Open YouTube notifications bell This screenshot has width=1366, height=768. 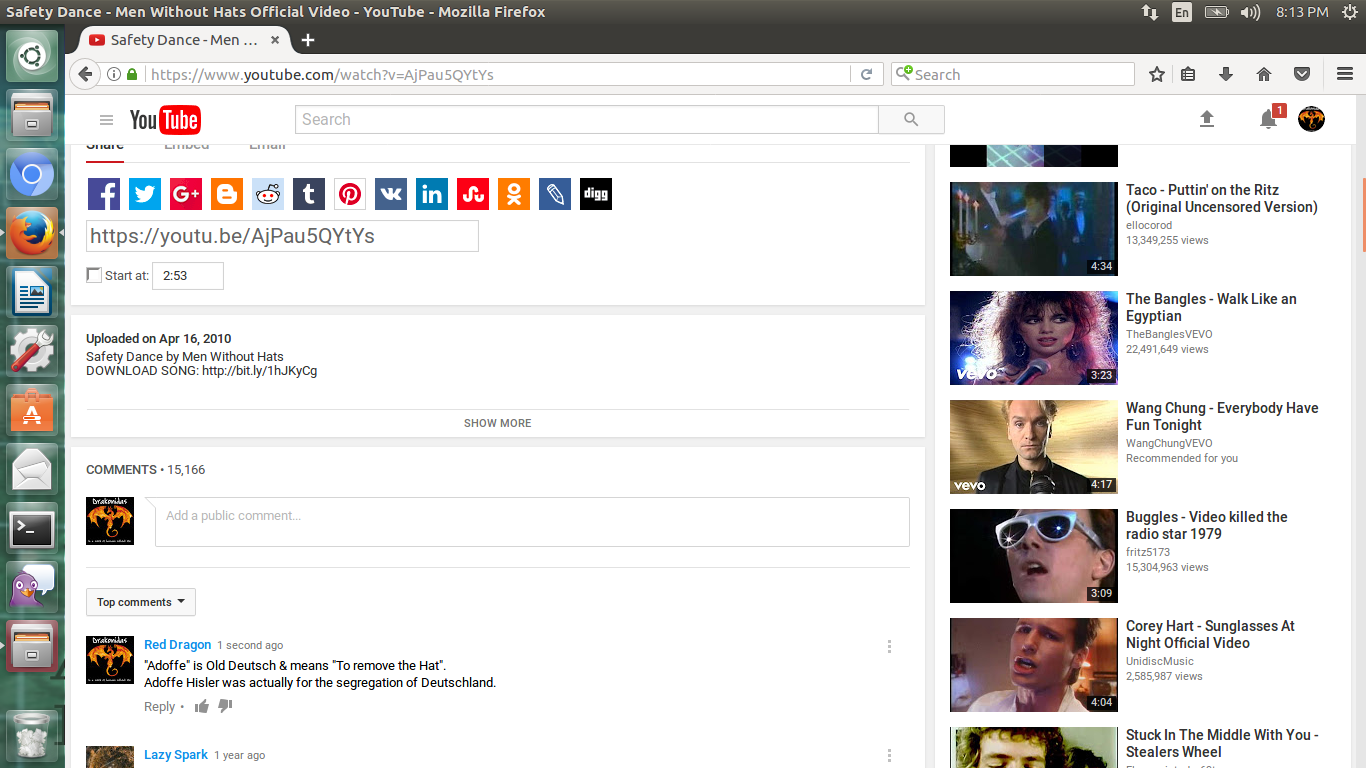tap(1268, 119)
